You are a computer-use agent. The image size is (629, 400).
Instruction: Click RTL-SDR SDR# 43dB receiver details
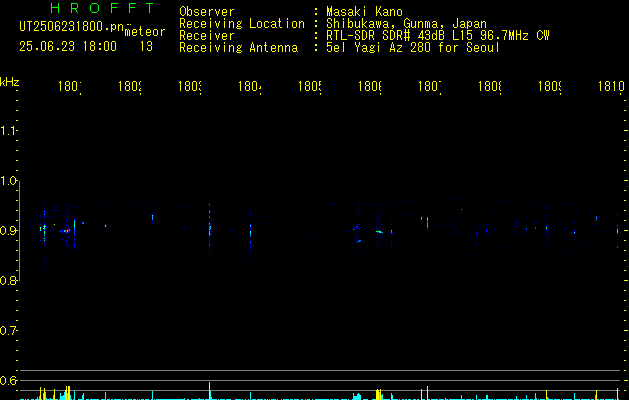(438, 36)
